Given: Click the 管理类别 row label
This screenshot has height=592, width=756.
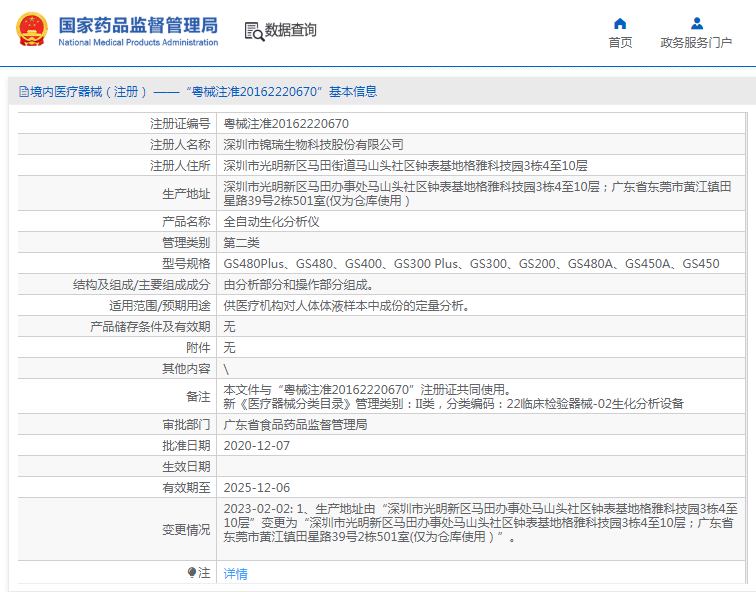Looking at the screenshot, I should [x=186, y=242].
